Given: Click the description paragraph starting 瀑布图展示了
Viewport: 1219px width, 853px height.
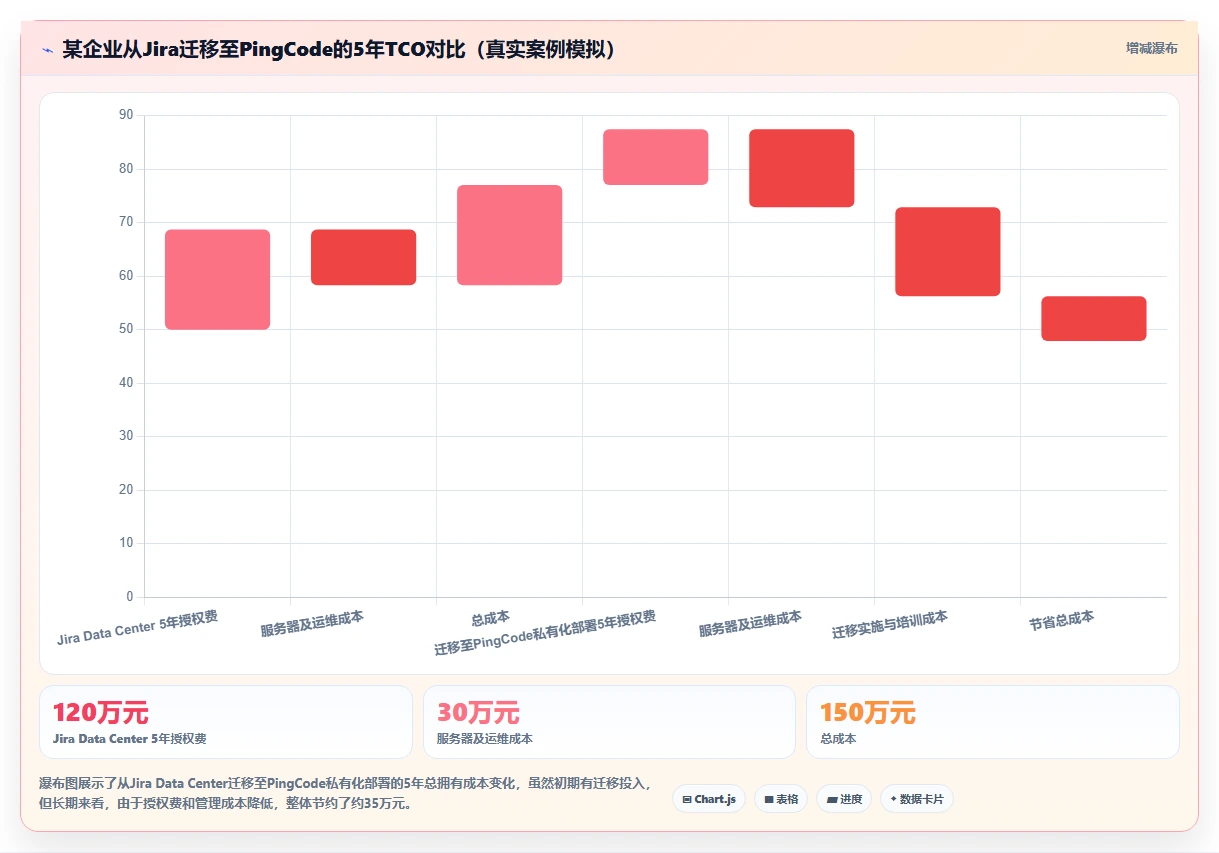Looking at the screenshot, I should coord(345,792).
